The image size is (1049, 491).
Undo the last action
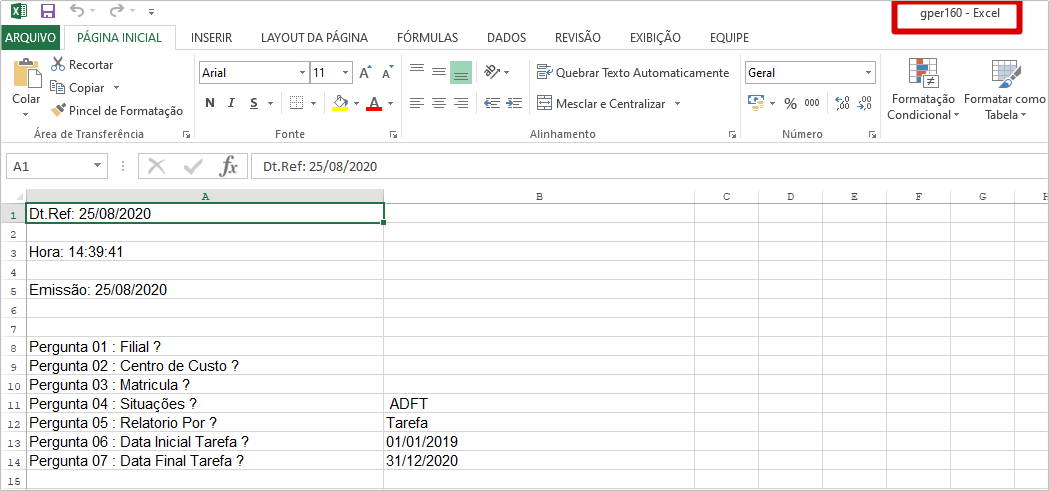(x=78, y=11)
